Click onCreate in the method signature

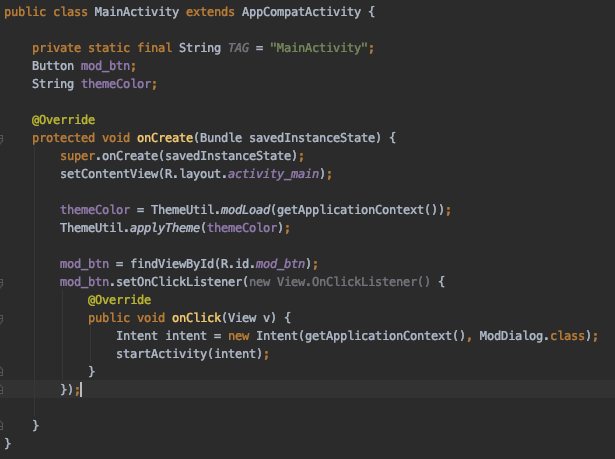pyautogui.click(x=165, y=138)
